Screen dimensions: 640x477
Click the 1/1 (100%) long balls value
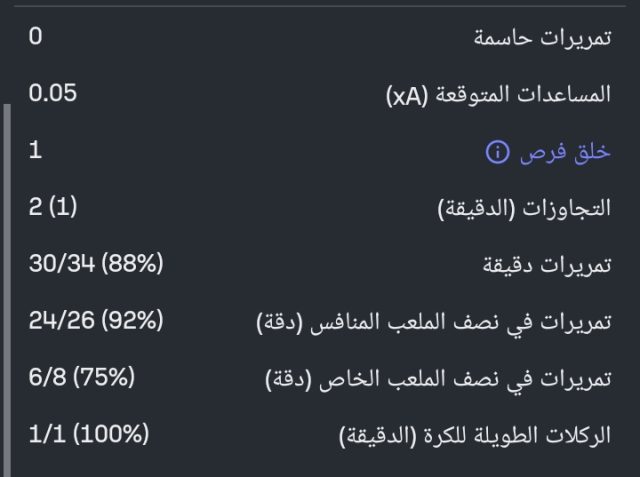(89, 435)
